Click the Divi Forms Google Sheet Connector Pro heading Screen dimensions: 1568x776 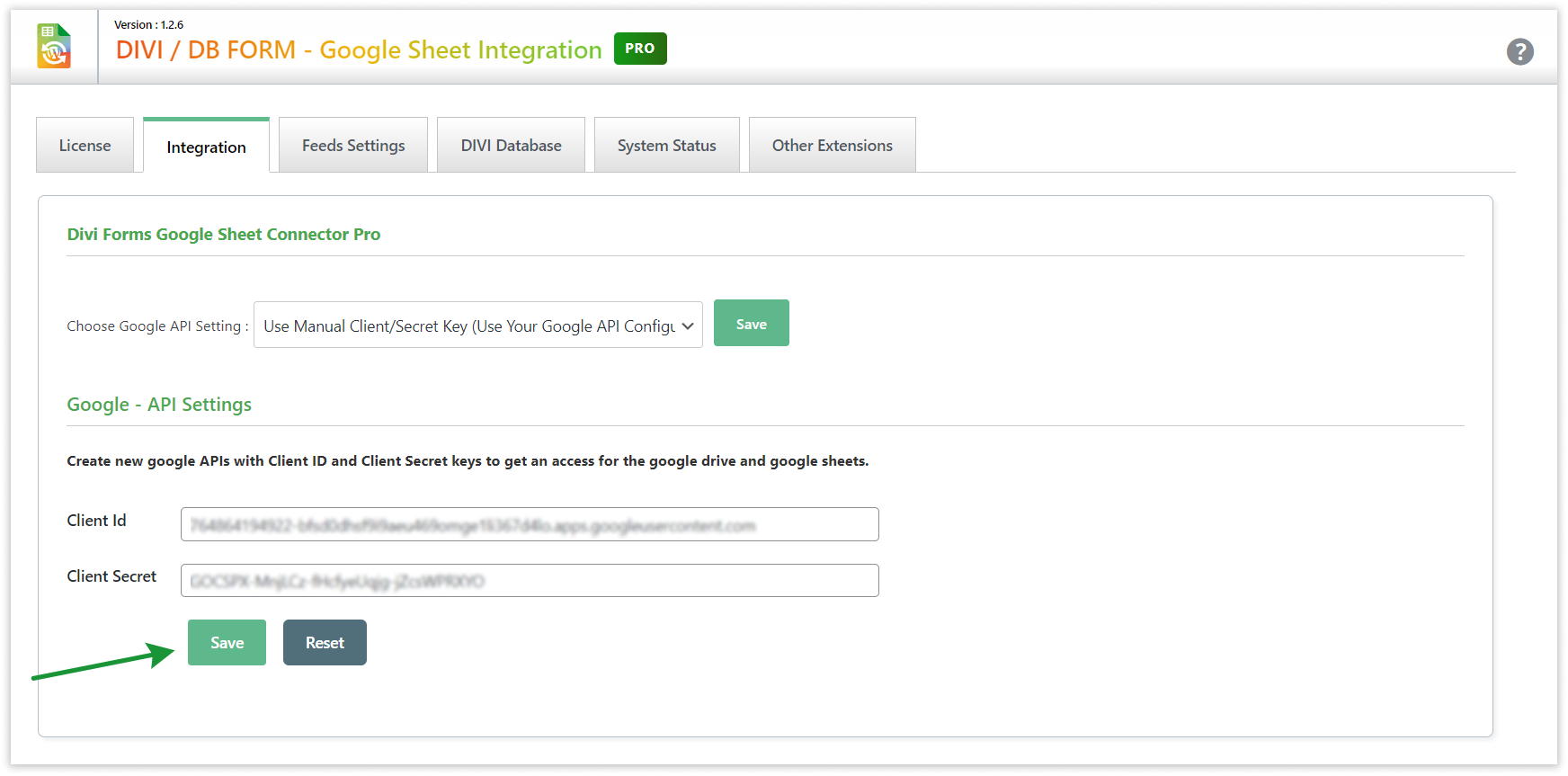[224, 235]
